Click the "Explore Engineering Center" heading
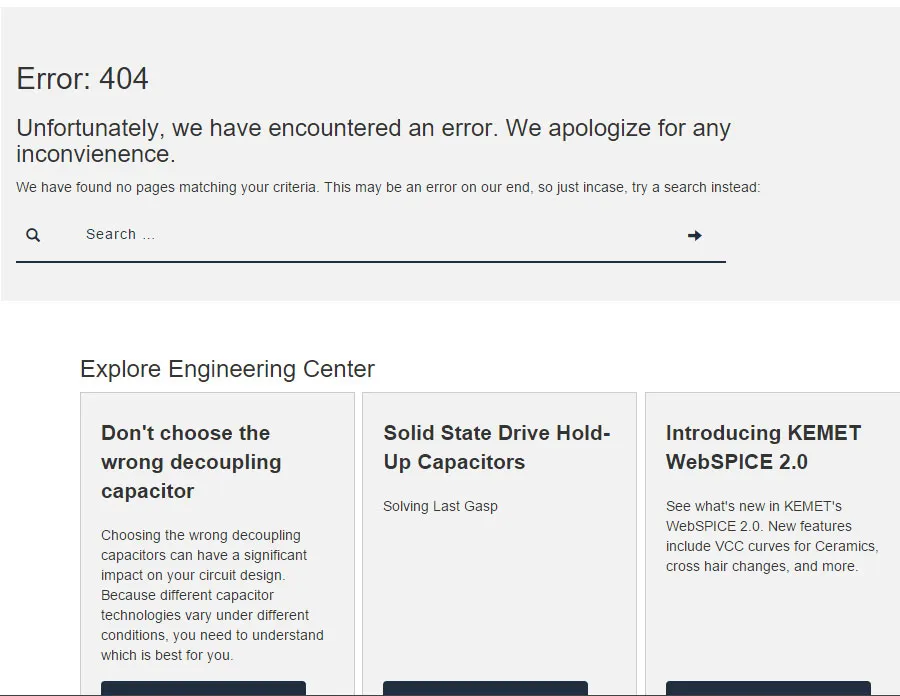The height and width of the screenshot is (696, 900). [227, 369]
